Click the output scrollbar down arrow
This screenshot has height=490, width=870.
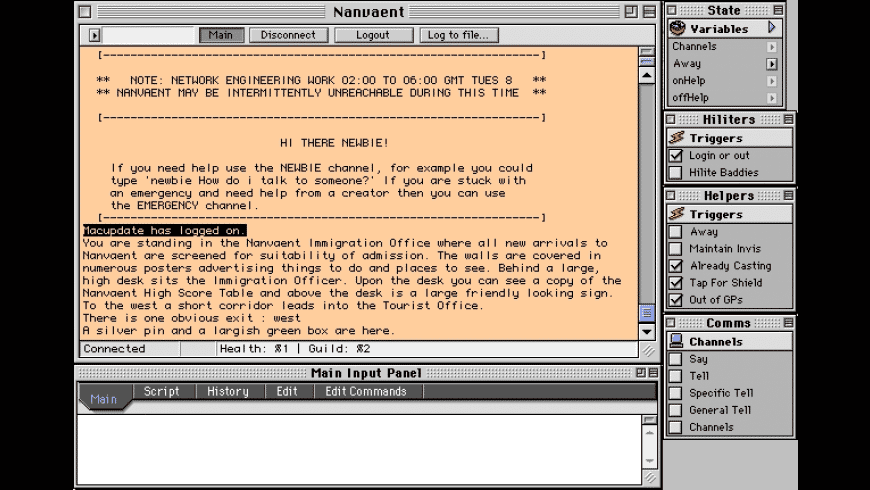(x=647, y=332)
